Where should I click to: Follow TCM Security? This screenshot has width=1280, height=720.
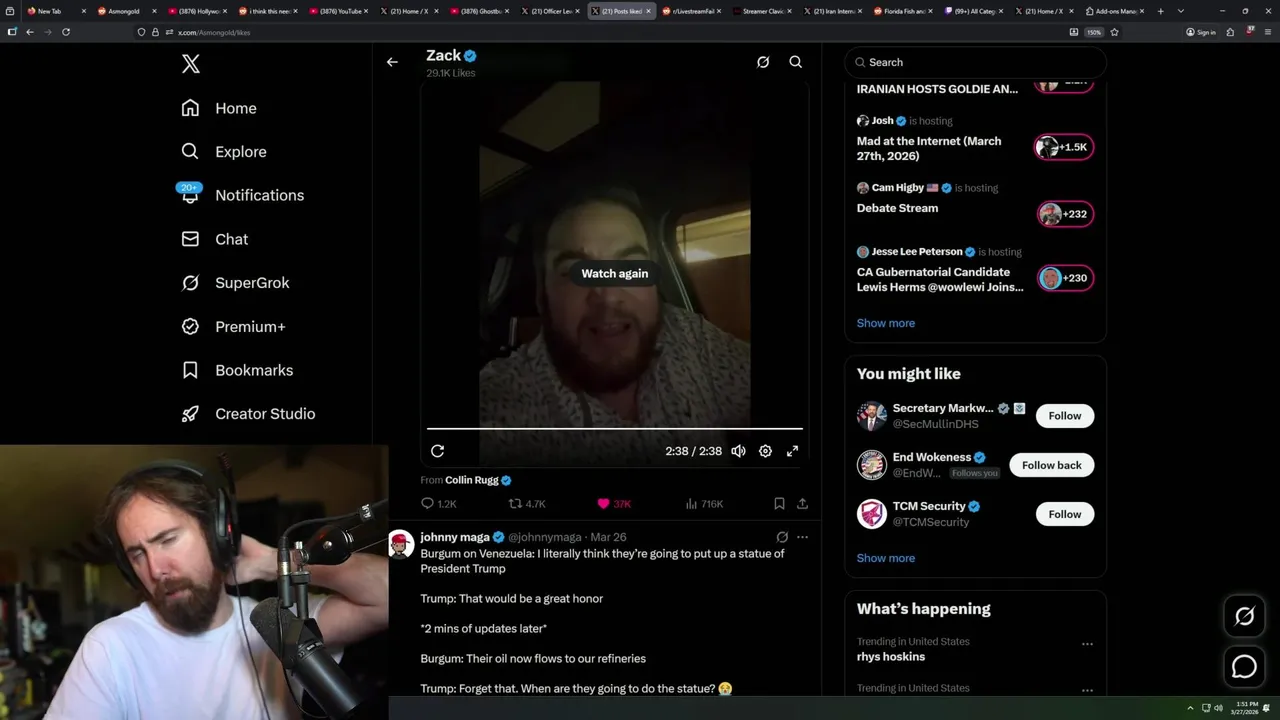click(x=1065, y=514)
